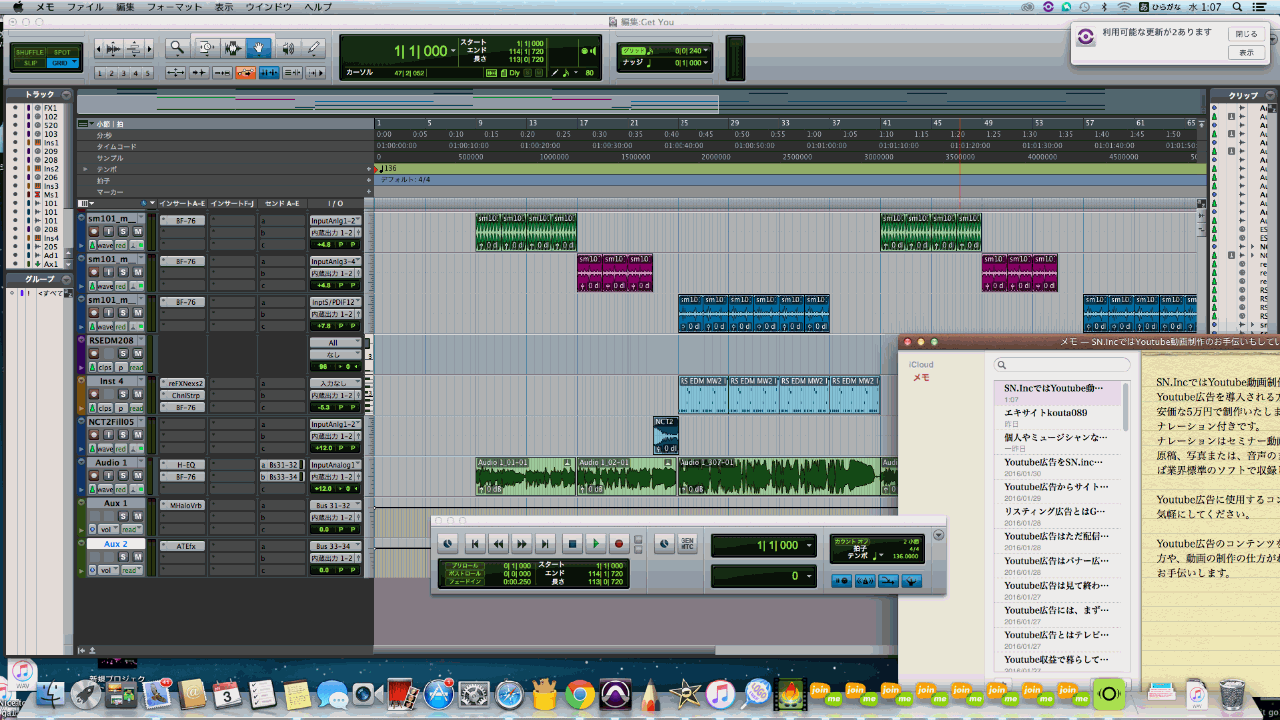Toggle the blue-highlighted edit option icon under the edit tools
This screenshot has width=1280, height=720.
point(269,73)
